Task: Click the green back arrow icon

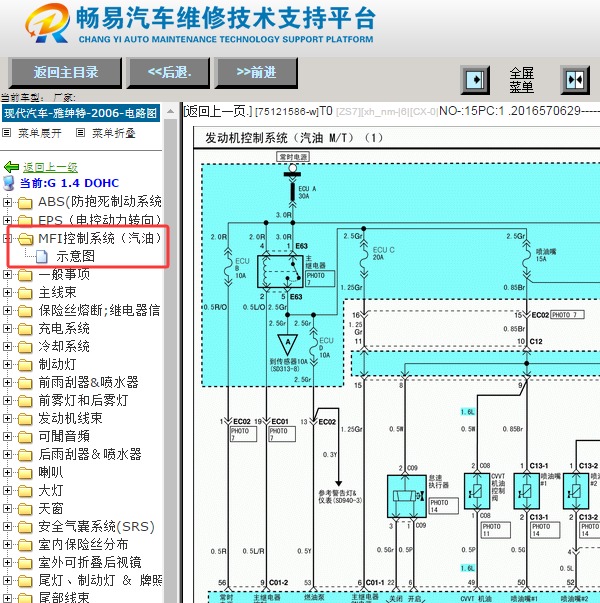Action: click(11, 167)
